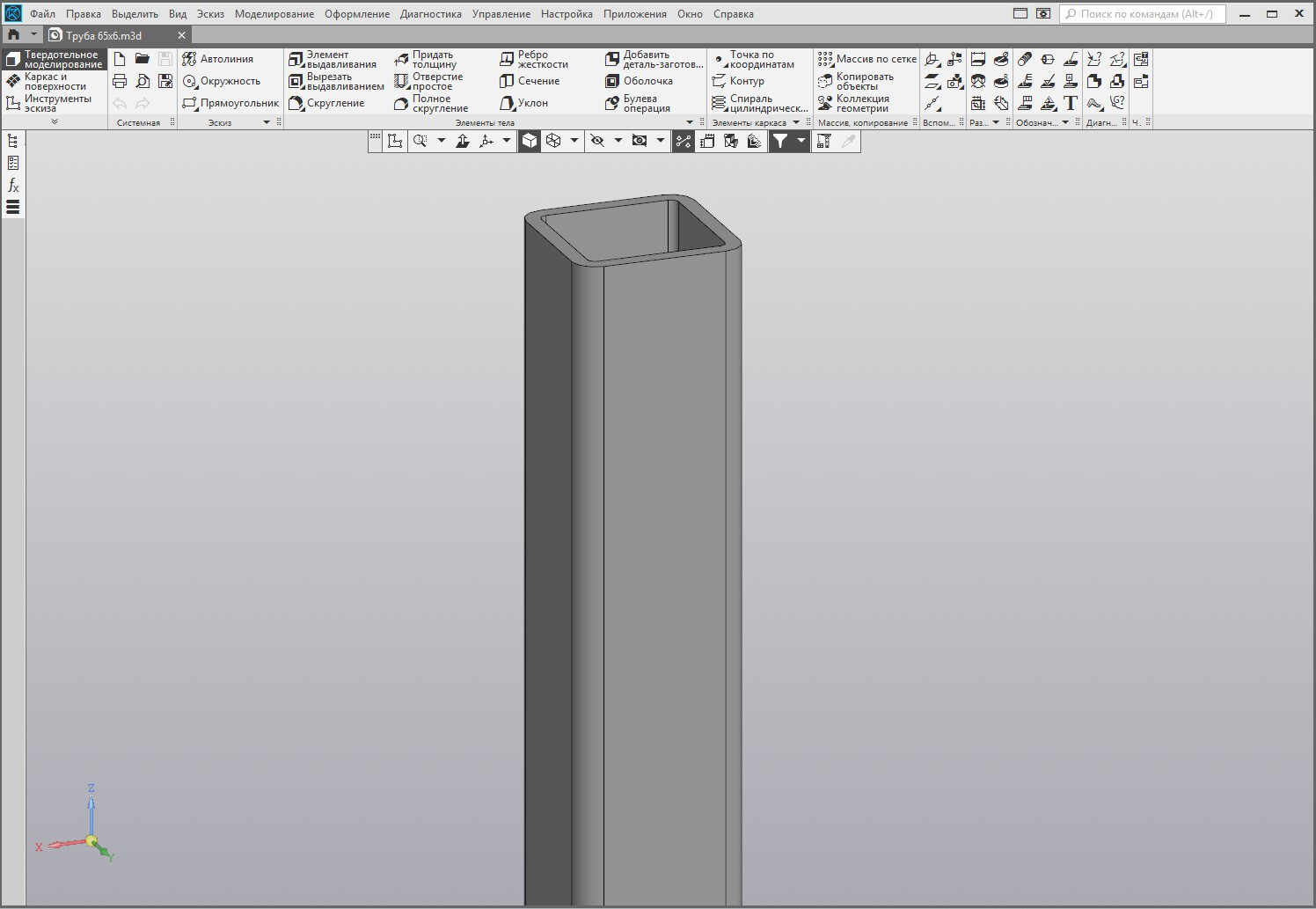Screen dimensions: 1316x909
Task: Open the Справка menu
Action: click(x=733, y=14)
